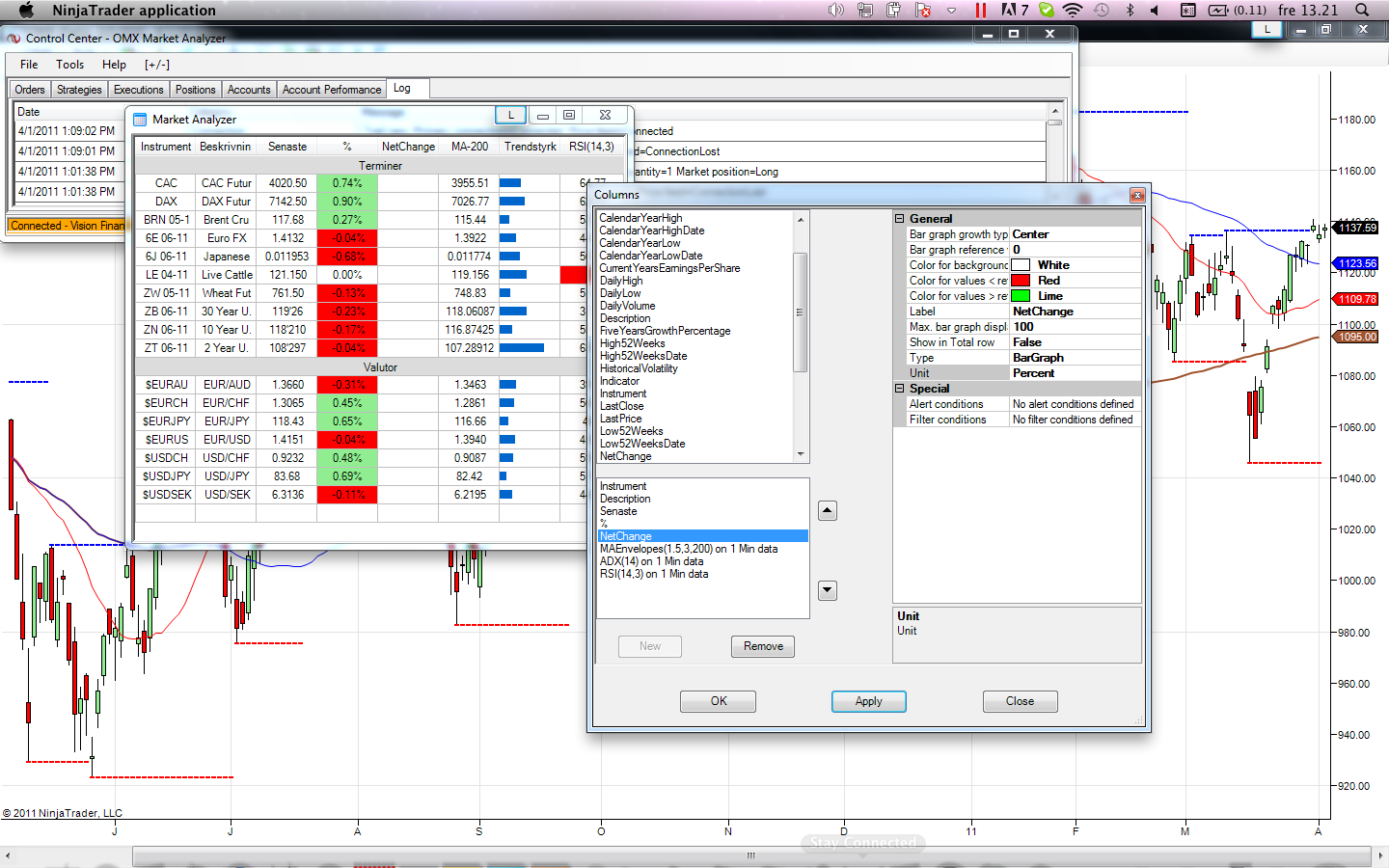This screenshot has height=868, width=1389.
Task: Open Spotlight search magnifier
Action: (x=1362, y=10)
